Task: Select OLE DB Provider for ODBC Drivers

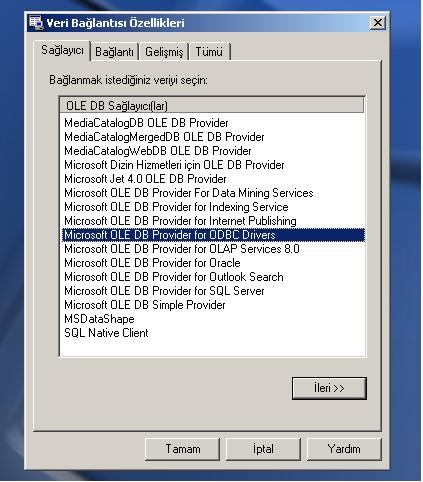Action: (213, 235)
